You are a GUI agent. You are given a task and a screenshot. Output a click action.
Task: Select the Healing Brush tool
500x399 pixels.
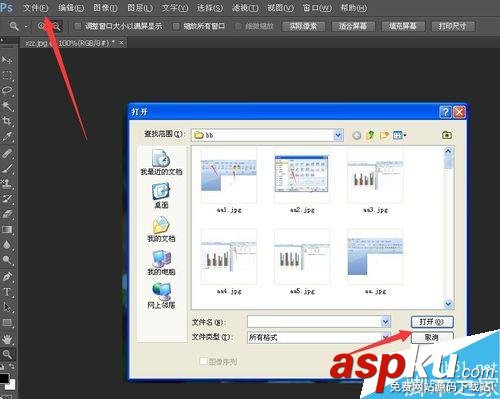pos(7,154)
